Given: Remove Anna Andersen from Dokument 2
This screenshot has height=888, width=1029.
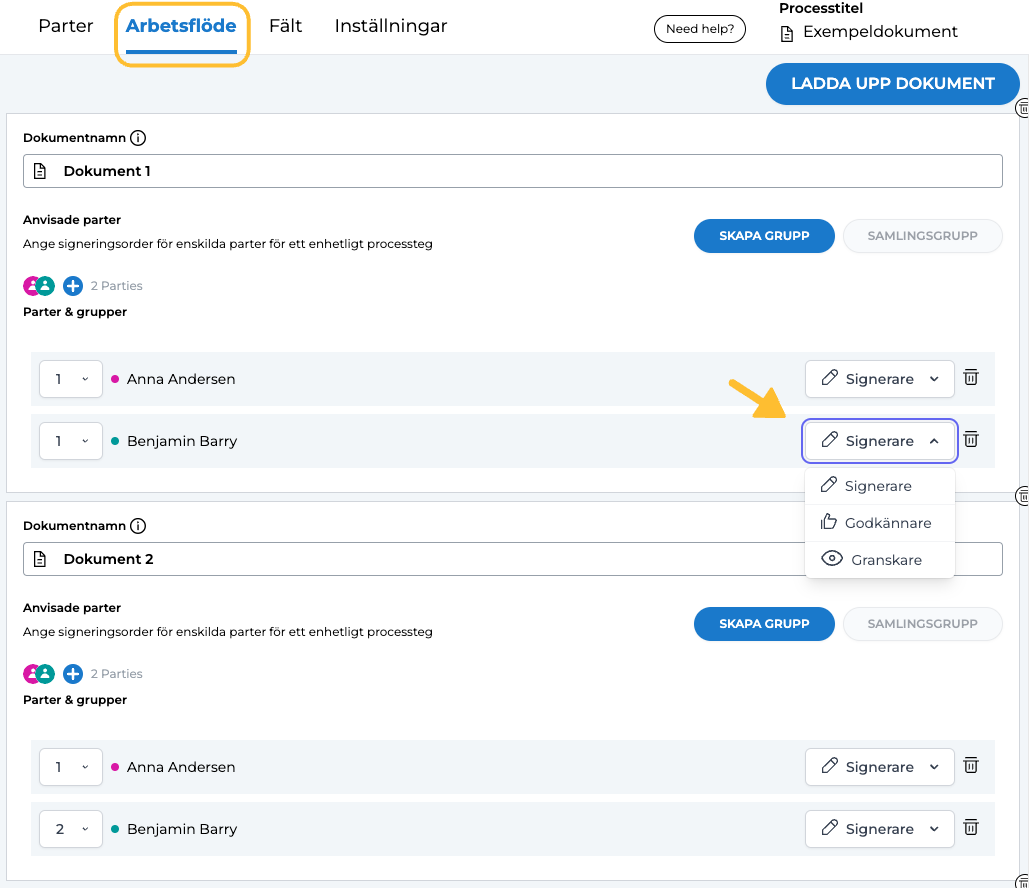Looking at the screenshot, I should pyautogui.click(x=970, y=765).
